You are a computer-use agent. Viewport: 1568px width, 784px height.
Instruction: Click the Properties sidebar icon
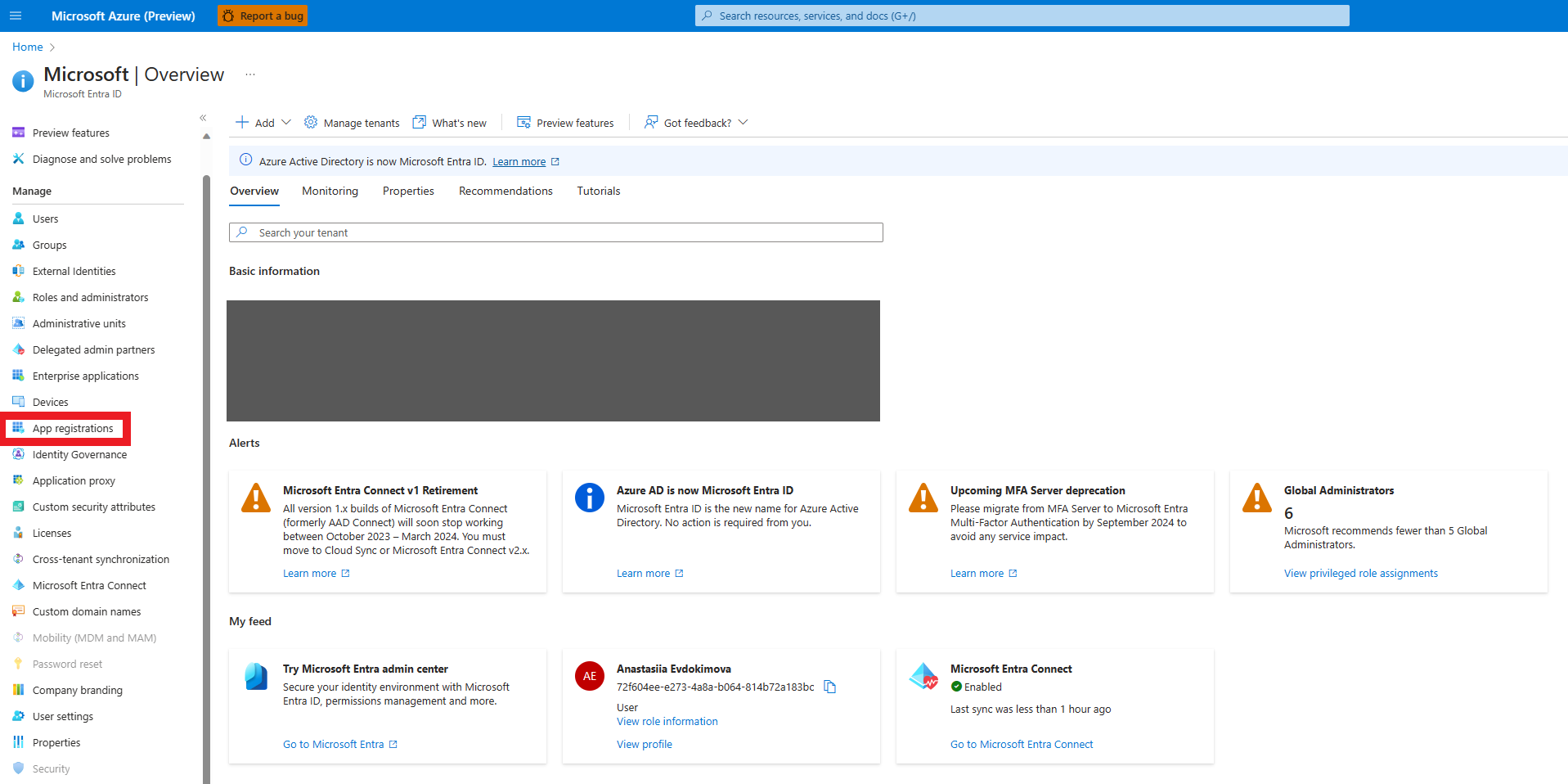(x=18, y=742)
